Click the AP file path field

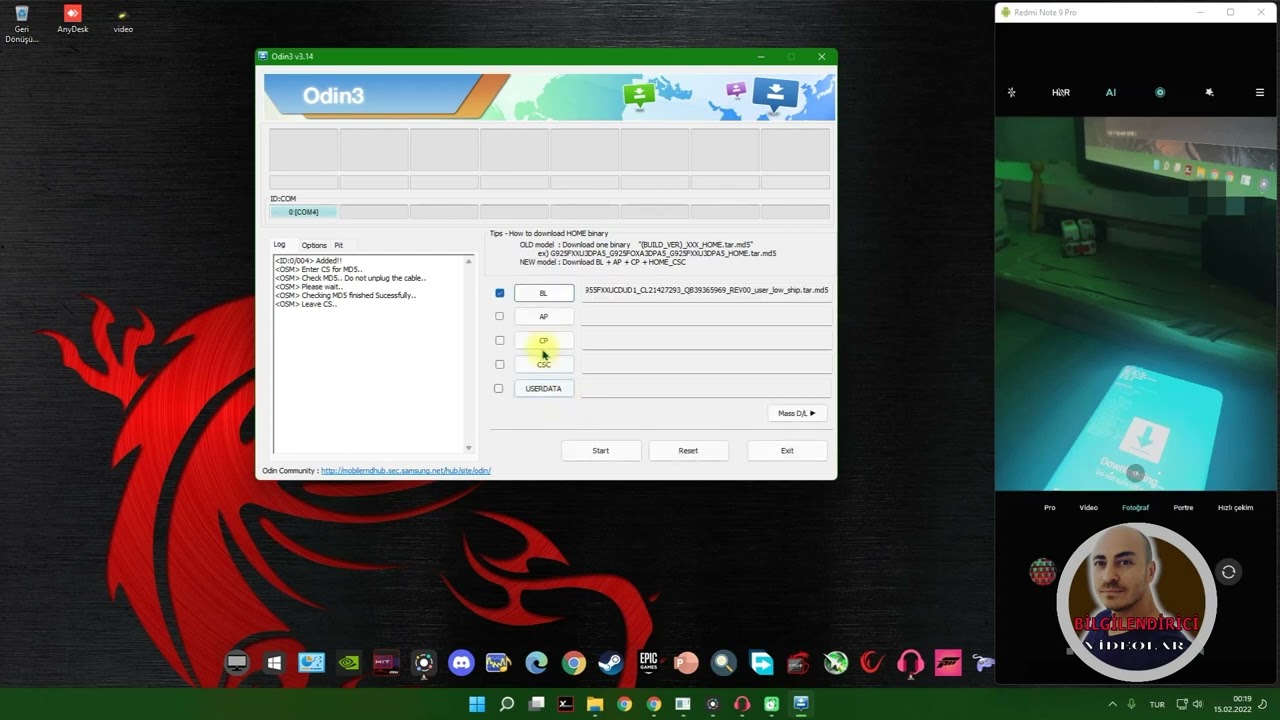706,315
